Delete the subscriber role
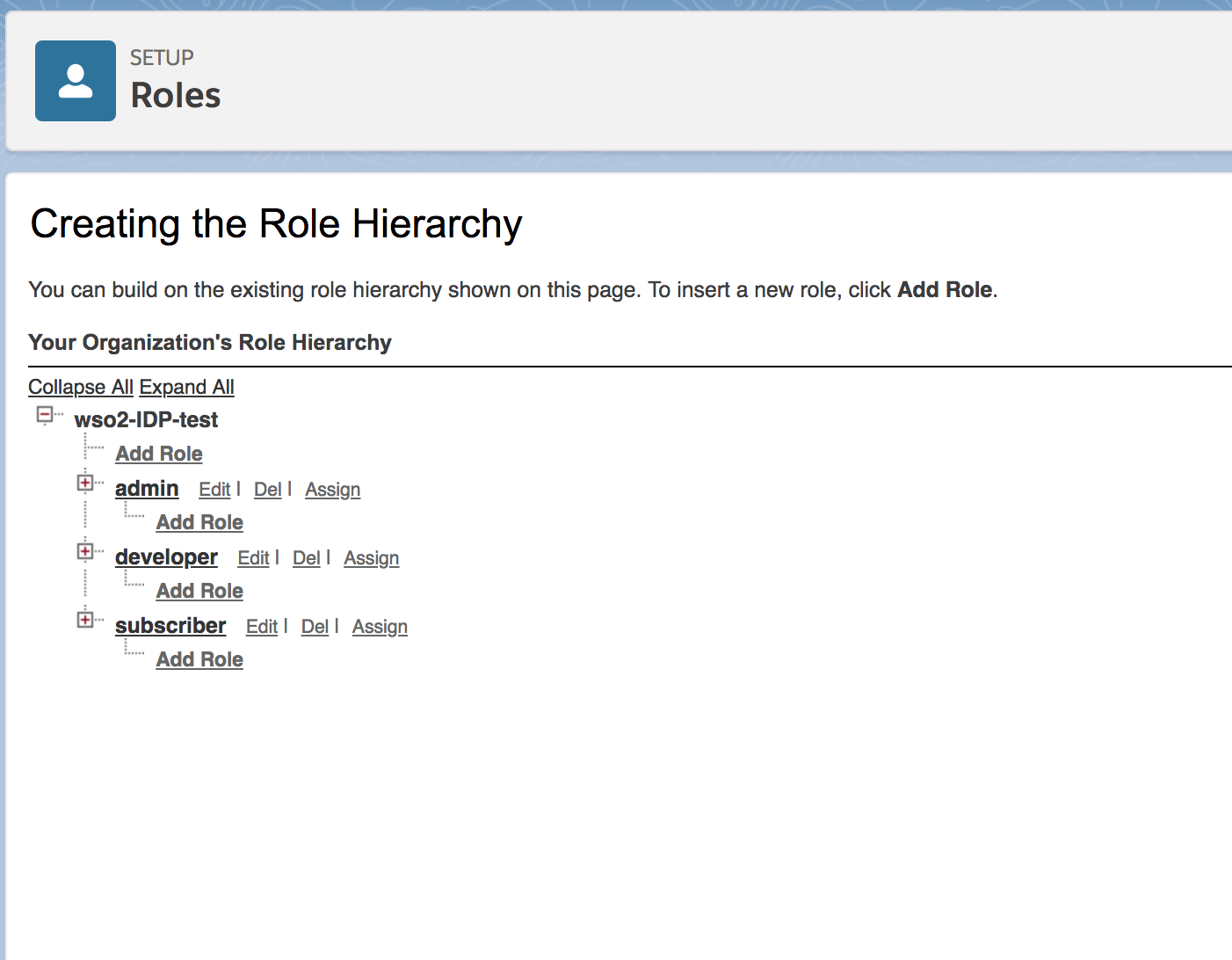The image size is (1232, 960). pyautogui.click(x=315, y=627)
